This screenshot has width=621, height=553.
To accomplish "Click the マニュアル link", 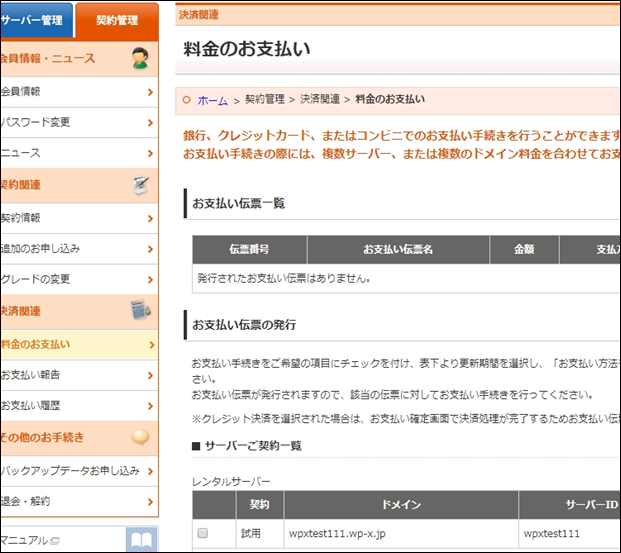I will pos(24,540).
